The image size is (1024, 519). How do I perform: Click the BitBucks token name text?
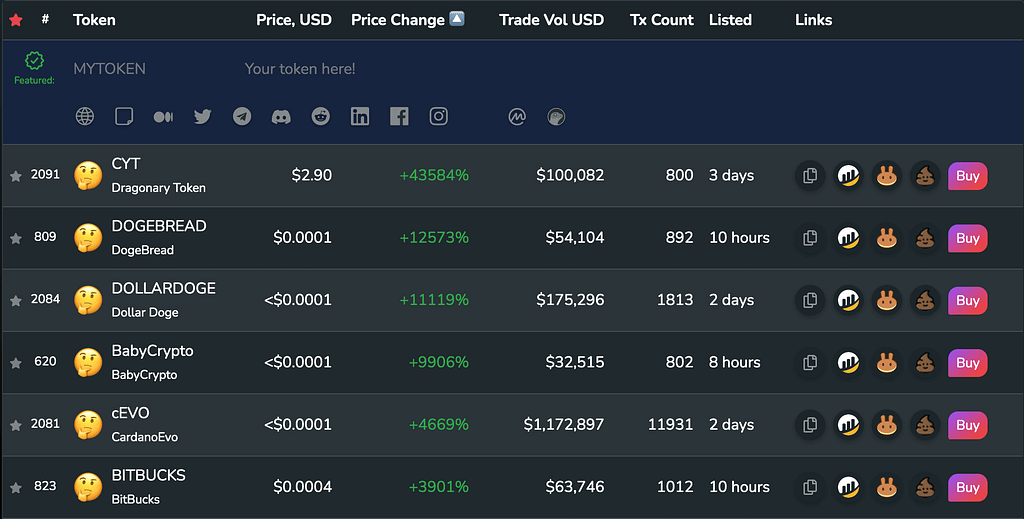(x=136, y=499)
